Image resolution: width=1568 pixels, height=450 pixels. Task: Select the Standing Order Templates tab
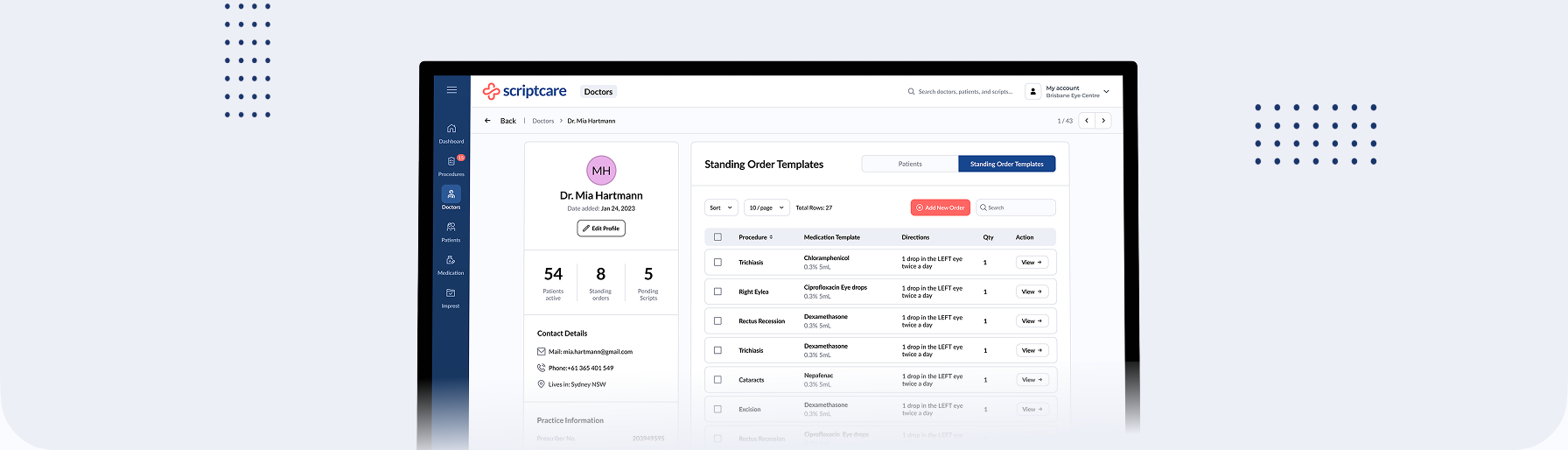point(1006,164)
